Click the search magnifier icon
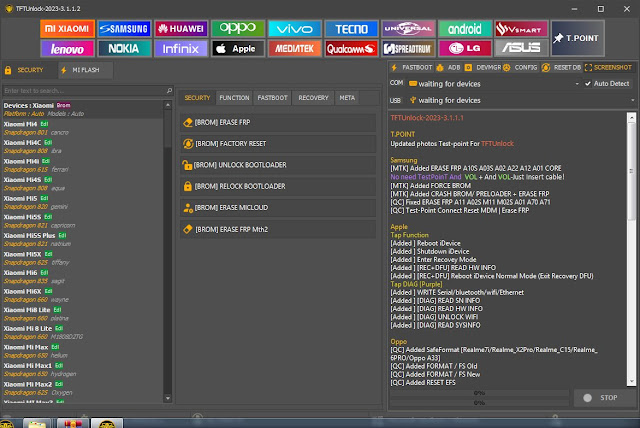 click(x=169, y=91)
